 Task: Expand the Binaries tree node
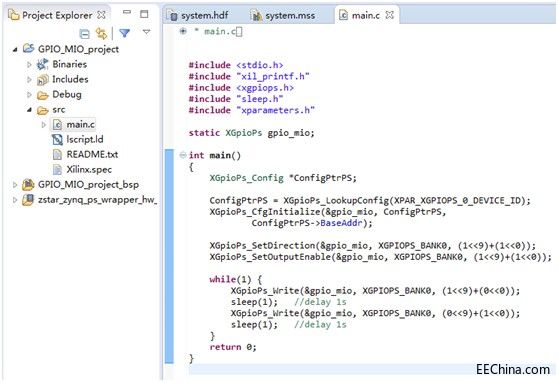click(30, 64)
